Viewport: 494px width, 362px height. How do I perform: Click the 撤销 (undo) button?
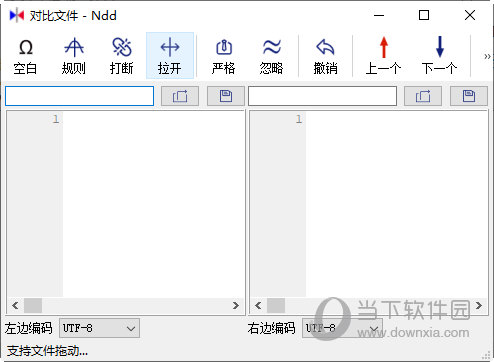[325, 56]
